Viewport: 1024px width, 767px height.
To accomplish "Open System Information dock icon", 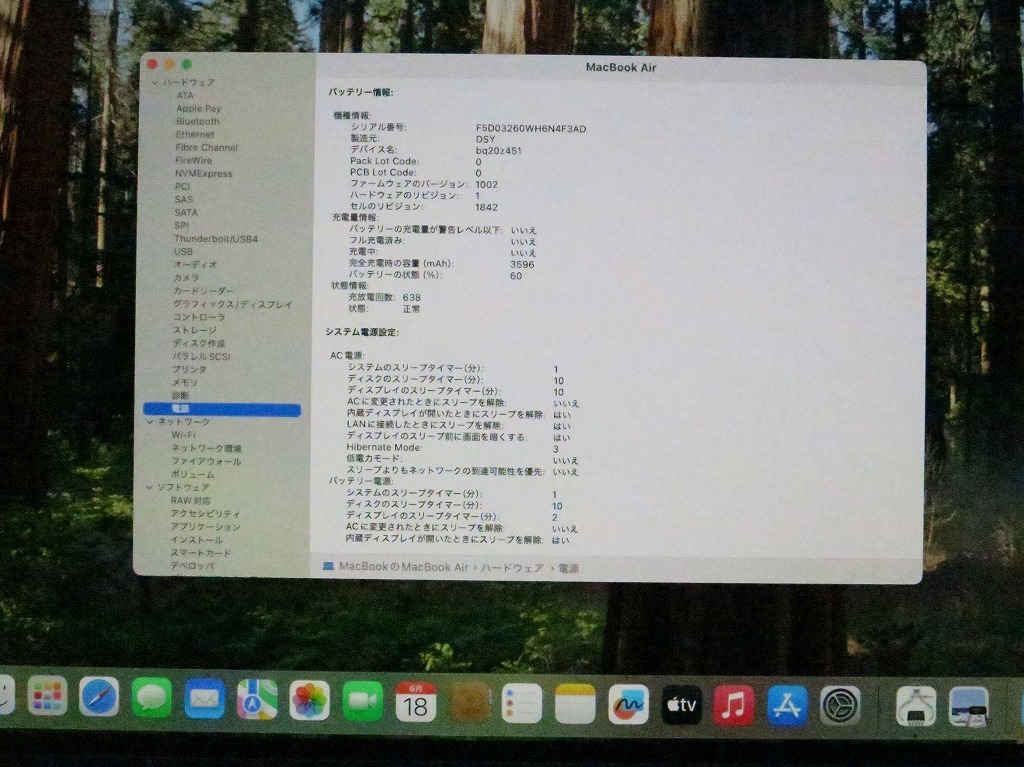I will tap(916, 706).
